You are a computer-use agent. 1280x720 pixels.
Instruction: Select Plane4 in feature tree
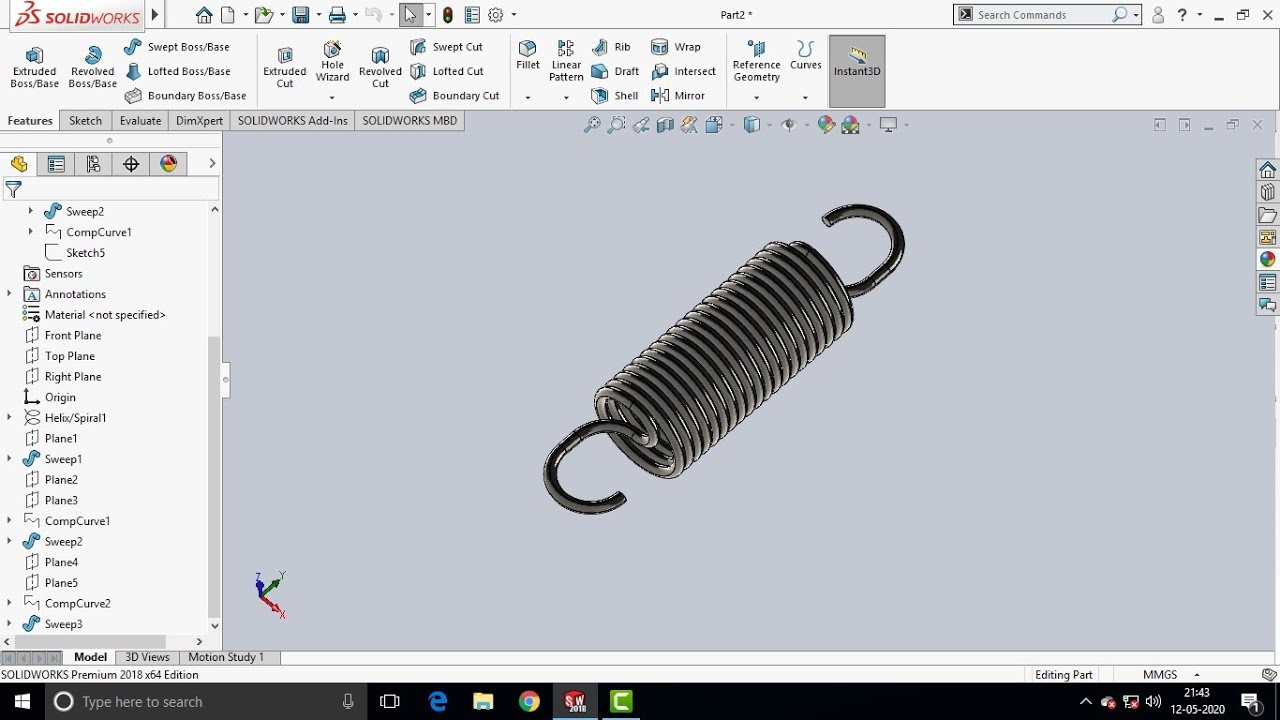click(x=50, y=562)
